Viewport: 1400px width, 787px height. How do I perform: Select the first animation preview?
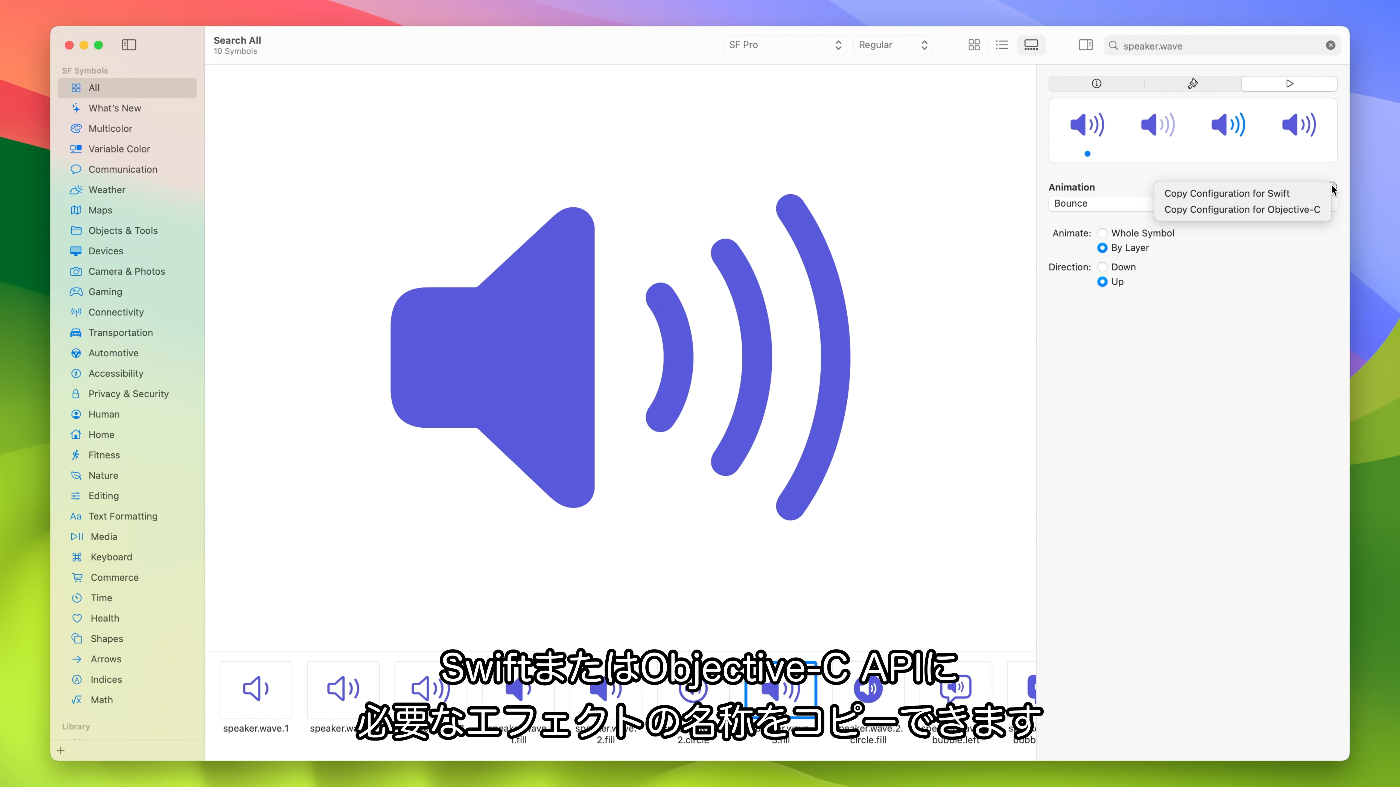1087,125
